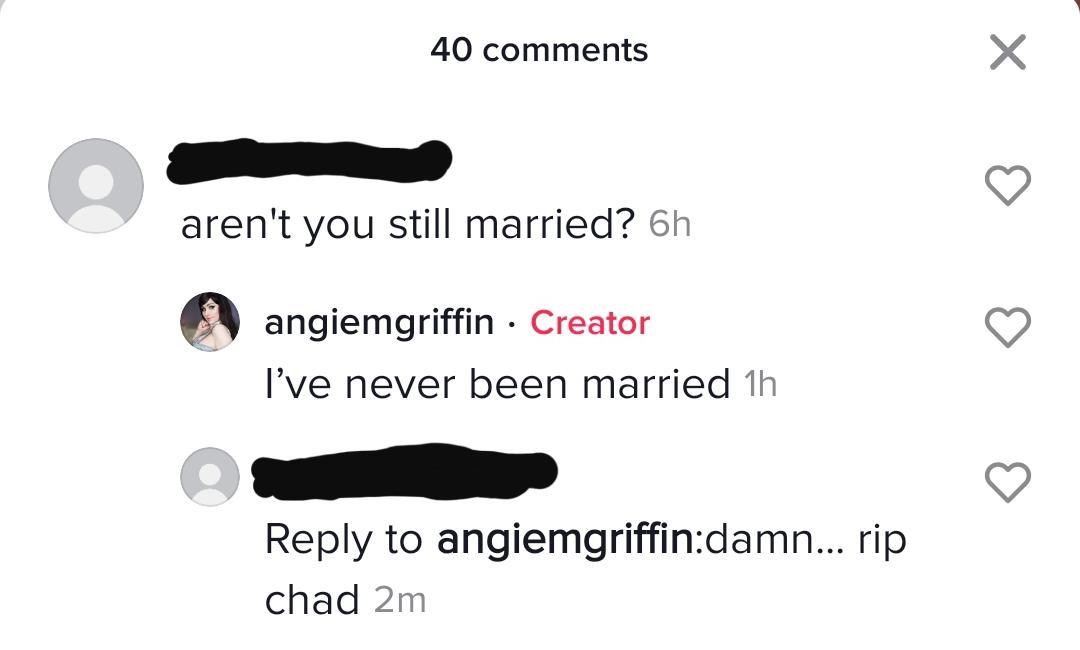Tap redacted username above "aren't you still married?"
Screen dimensions: 1080x650
click(310, 163)
